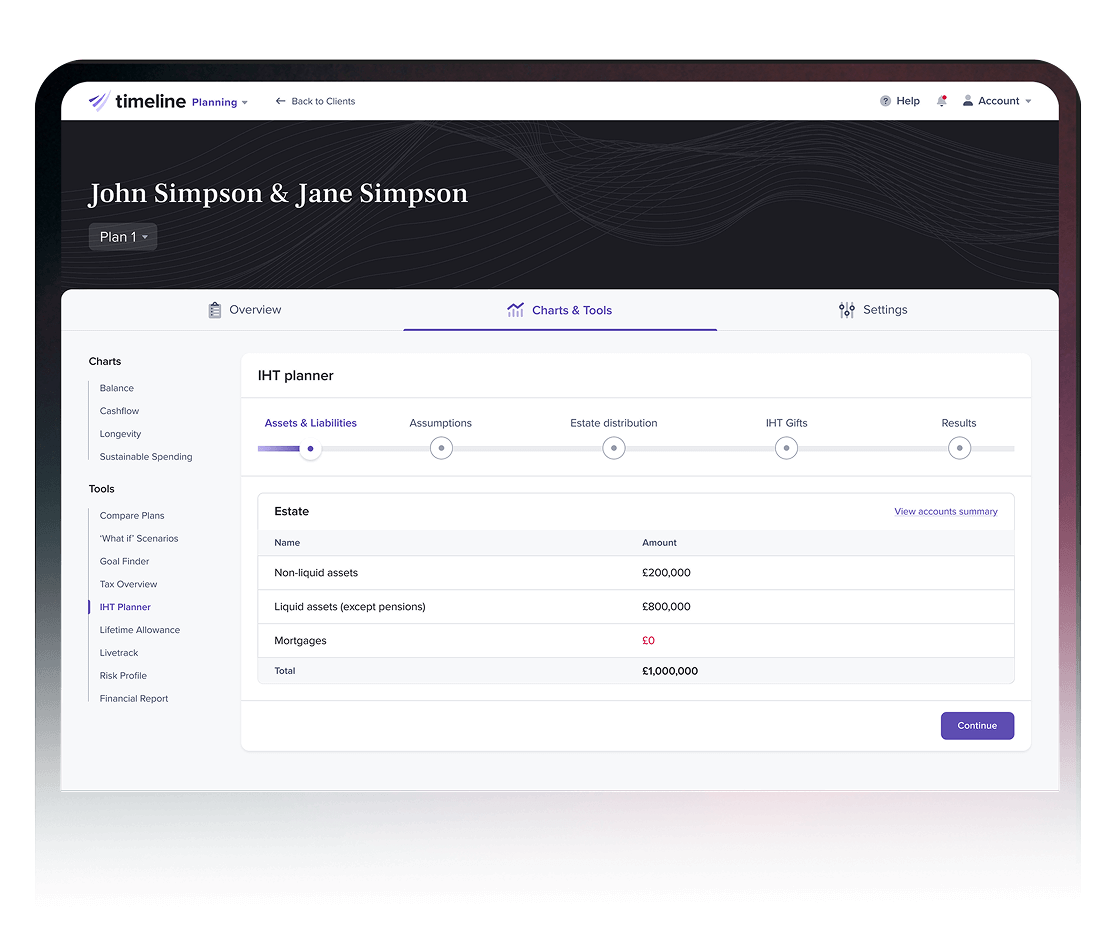Click the Overview clipboard icon
Screen dimensions: 1107x929
coord(215,310)
